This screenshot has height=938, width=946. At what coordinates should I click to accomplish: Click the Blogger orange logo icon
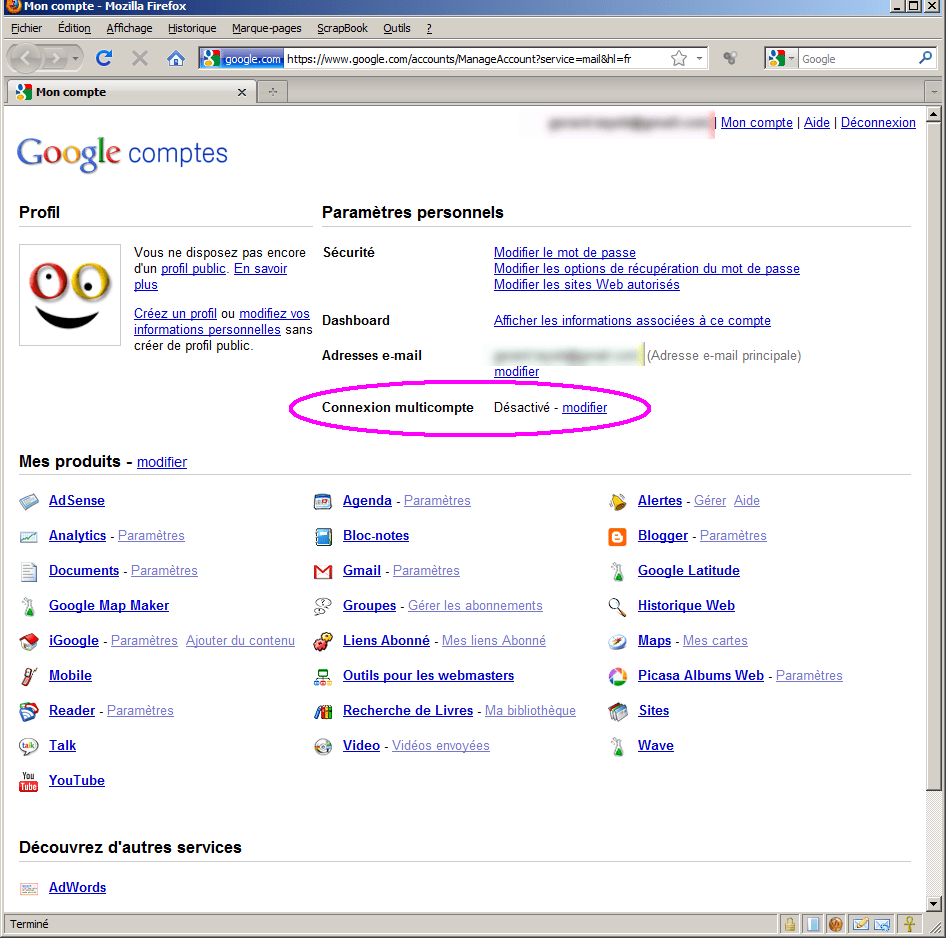(x=617, y=536)
